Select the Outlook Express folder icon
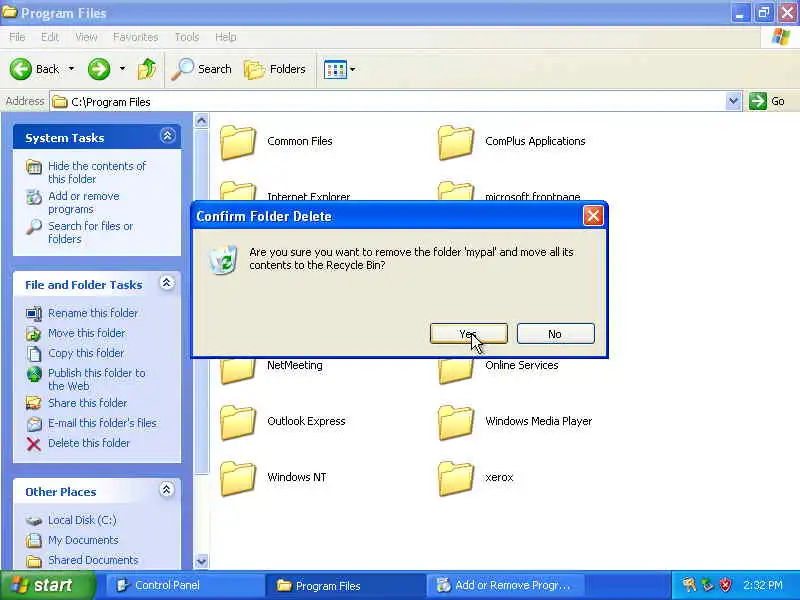Image resolution: width=800 pixels, height=600 pixels. [x=237, y=422]
